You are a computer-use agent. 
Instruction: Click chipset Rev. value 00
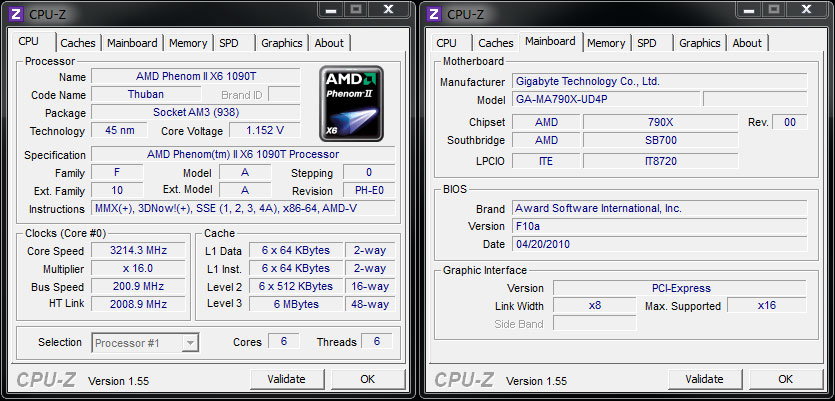point(790,122)
